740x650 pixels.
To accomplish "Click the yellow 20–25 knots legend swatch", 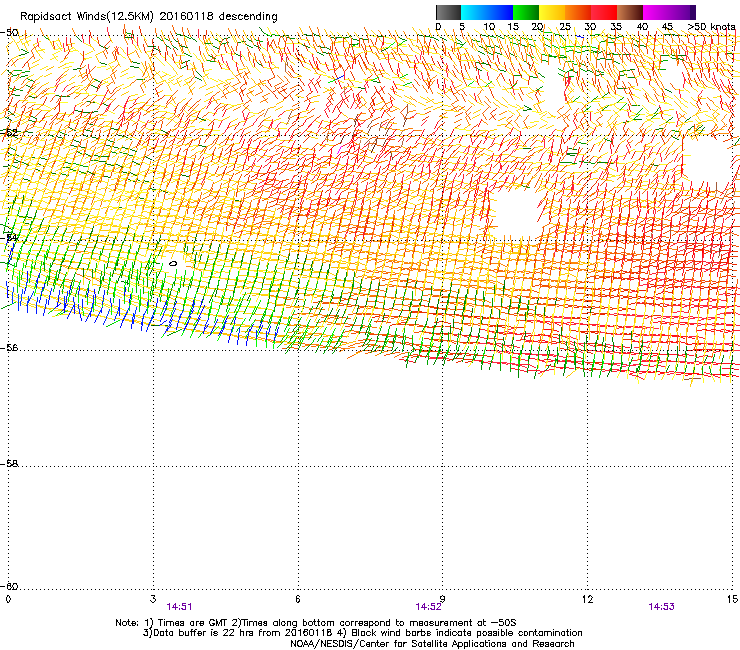I will pos(552,12).
